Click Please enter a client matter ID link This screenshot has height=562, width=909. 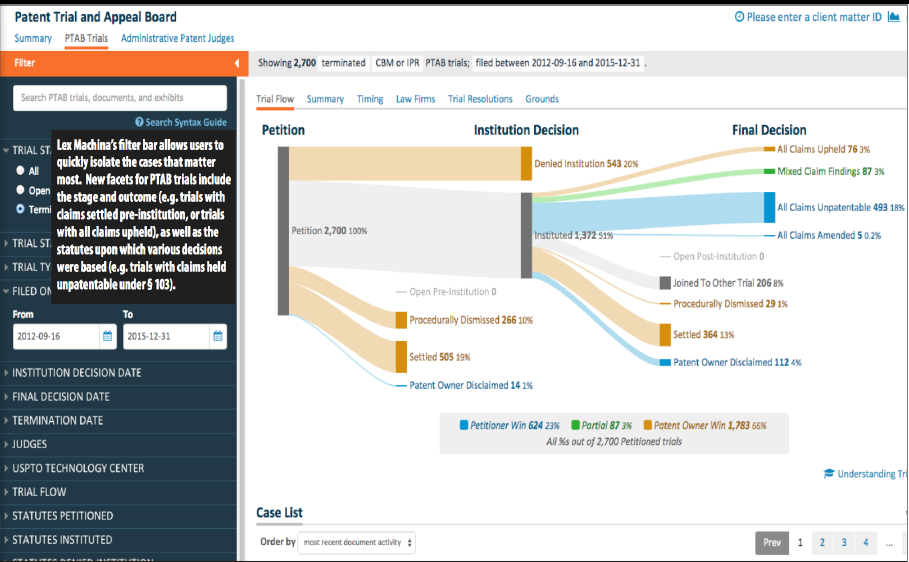(814, 17)
